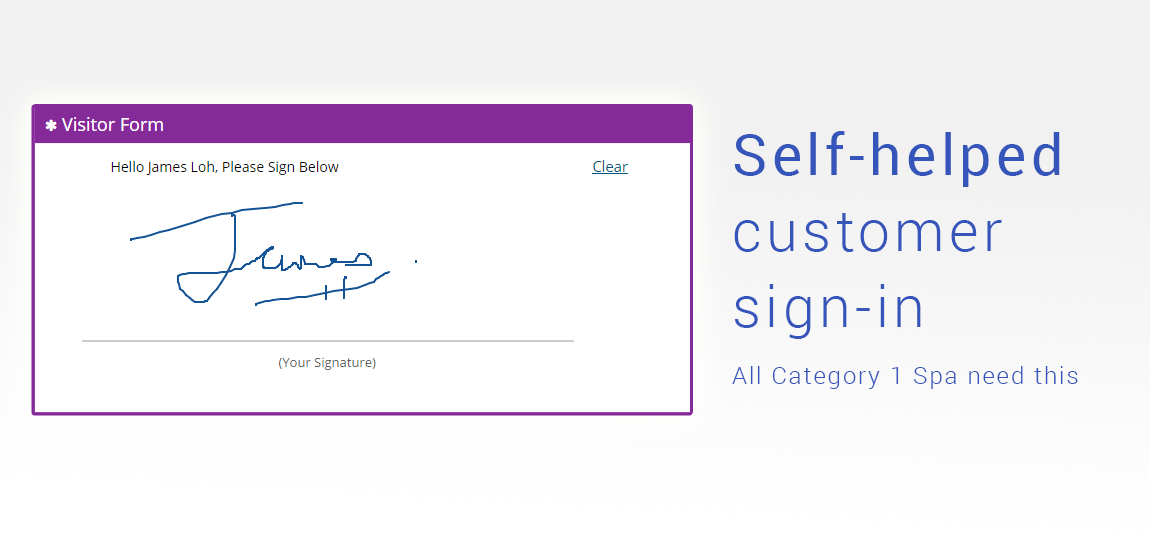
Task: Click the J loop of the signature
Action: (197, 287)
